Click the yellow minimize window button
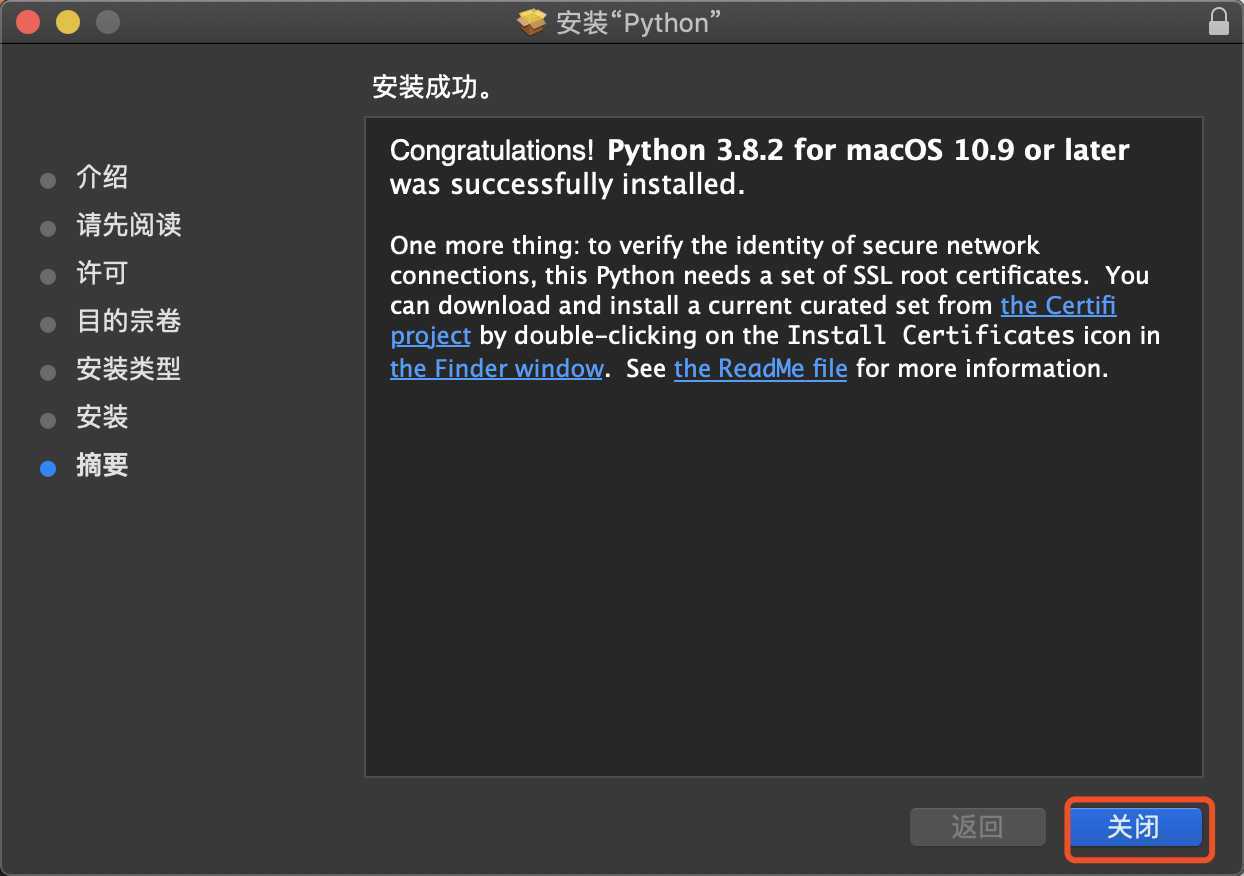 click(x=68, y=21)
